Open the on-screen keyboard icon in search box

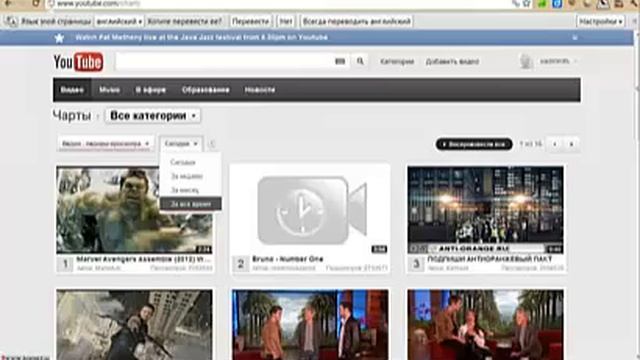340,61
